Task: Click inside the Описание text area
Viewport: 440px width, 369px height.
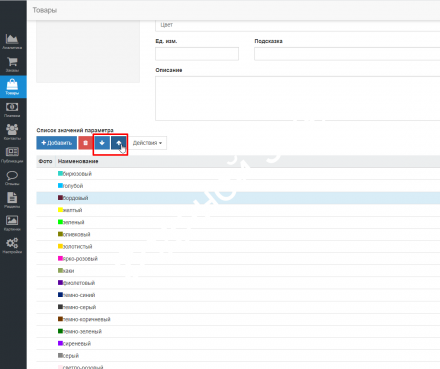Action: click(x=297, y=98)
